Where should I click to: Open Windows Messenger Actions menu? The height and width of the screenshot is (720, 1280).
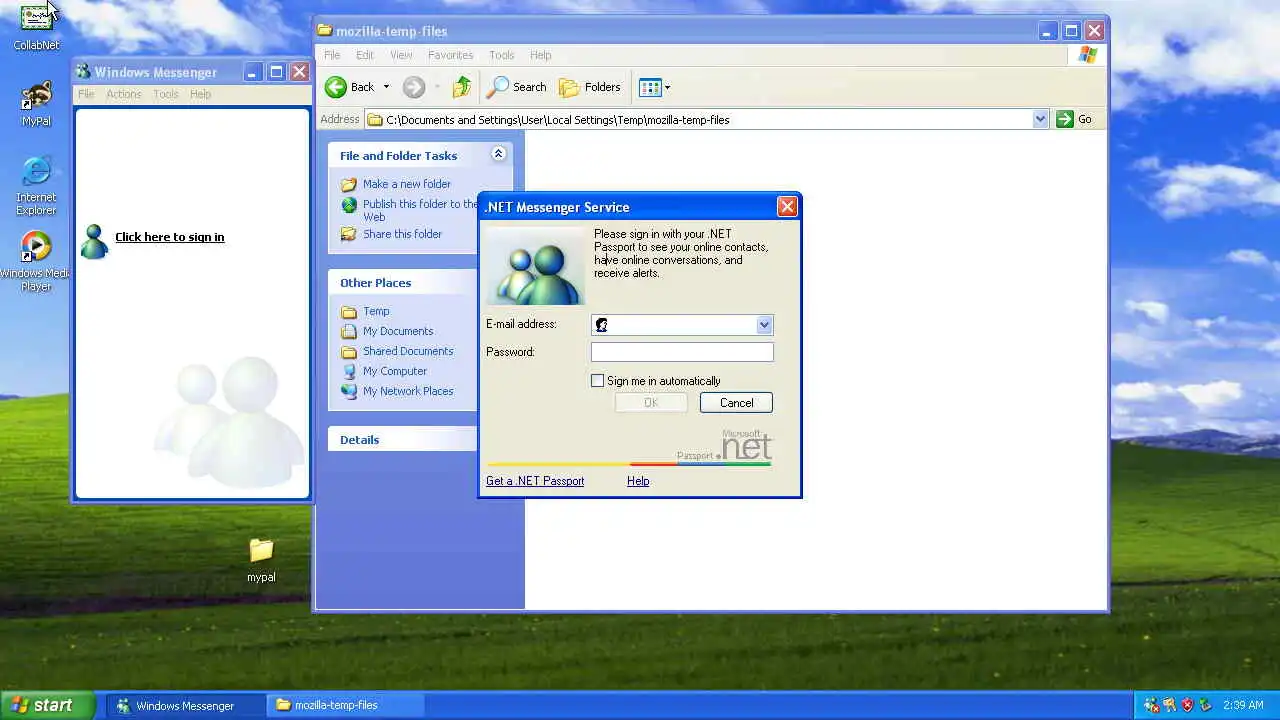pyautogui.click(x=124, y=94)
